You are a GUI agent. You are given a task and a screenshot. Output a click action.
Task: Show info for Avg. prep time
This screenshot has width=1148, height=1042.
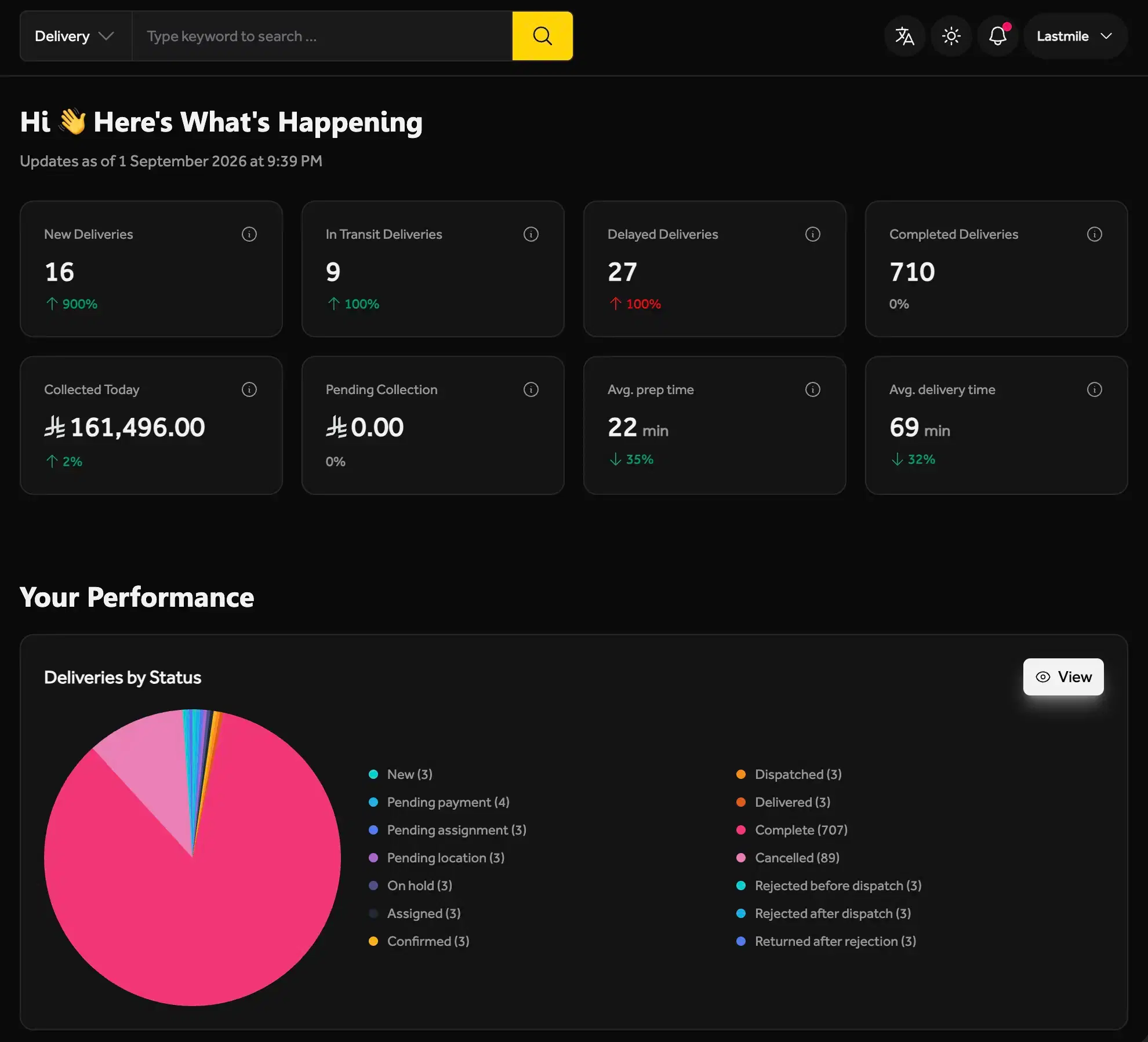tap(813, 389)
